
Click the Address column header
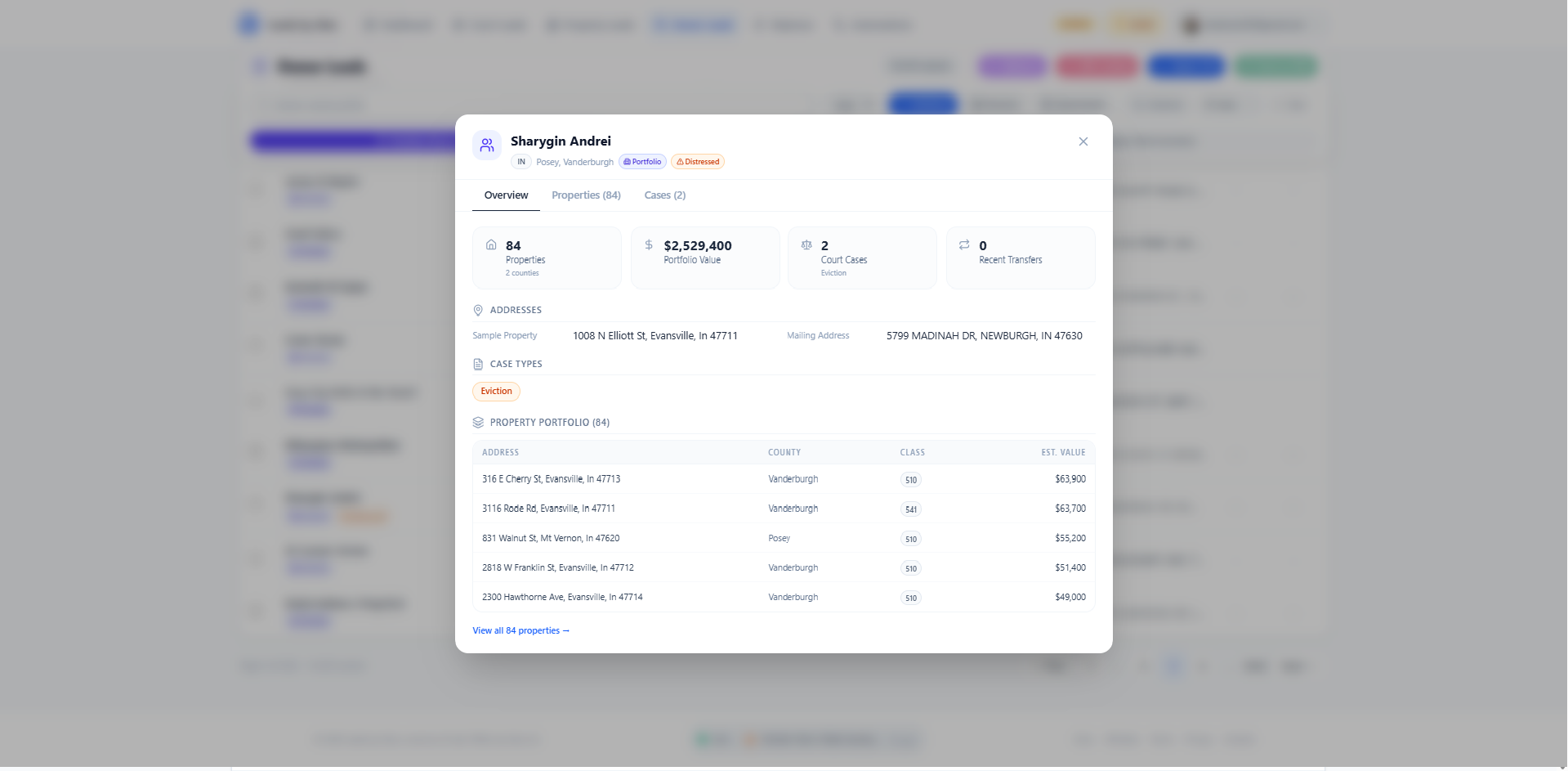pyautogui.click(x=500, y=452)
